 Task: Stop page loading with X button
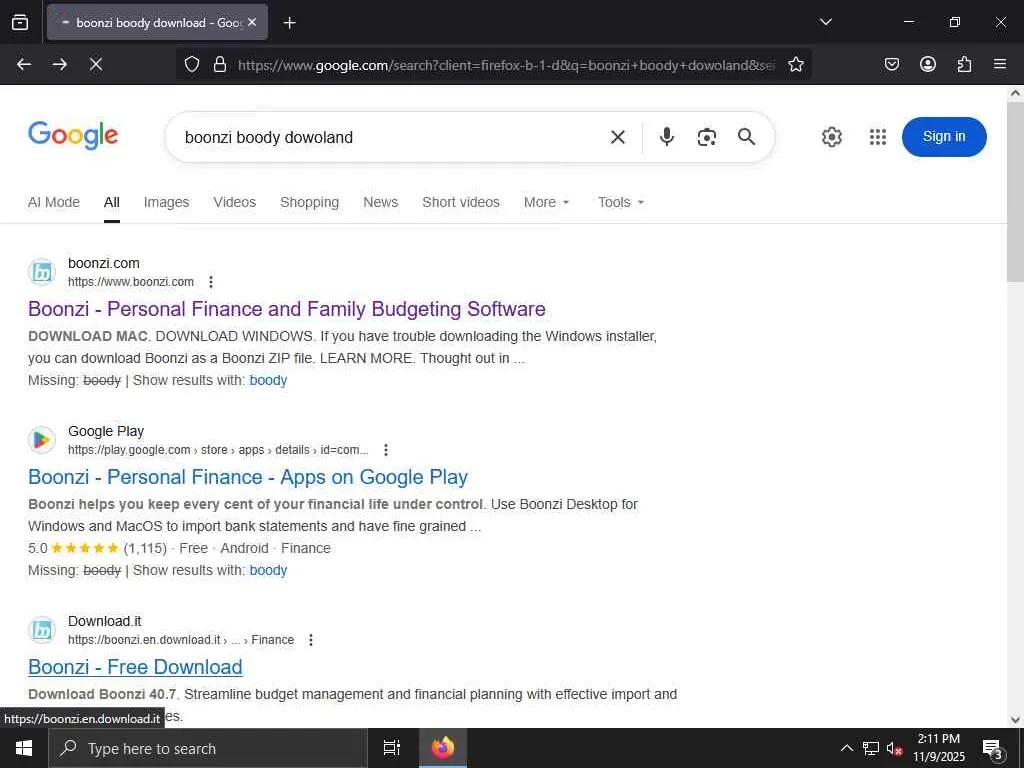[96, 64]
